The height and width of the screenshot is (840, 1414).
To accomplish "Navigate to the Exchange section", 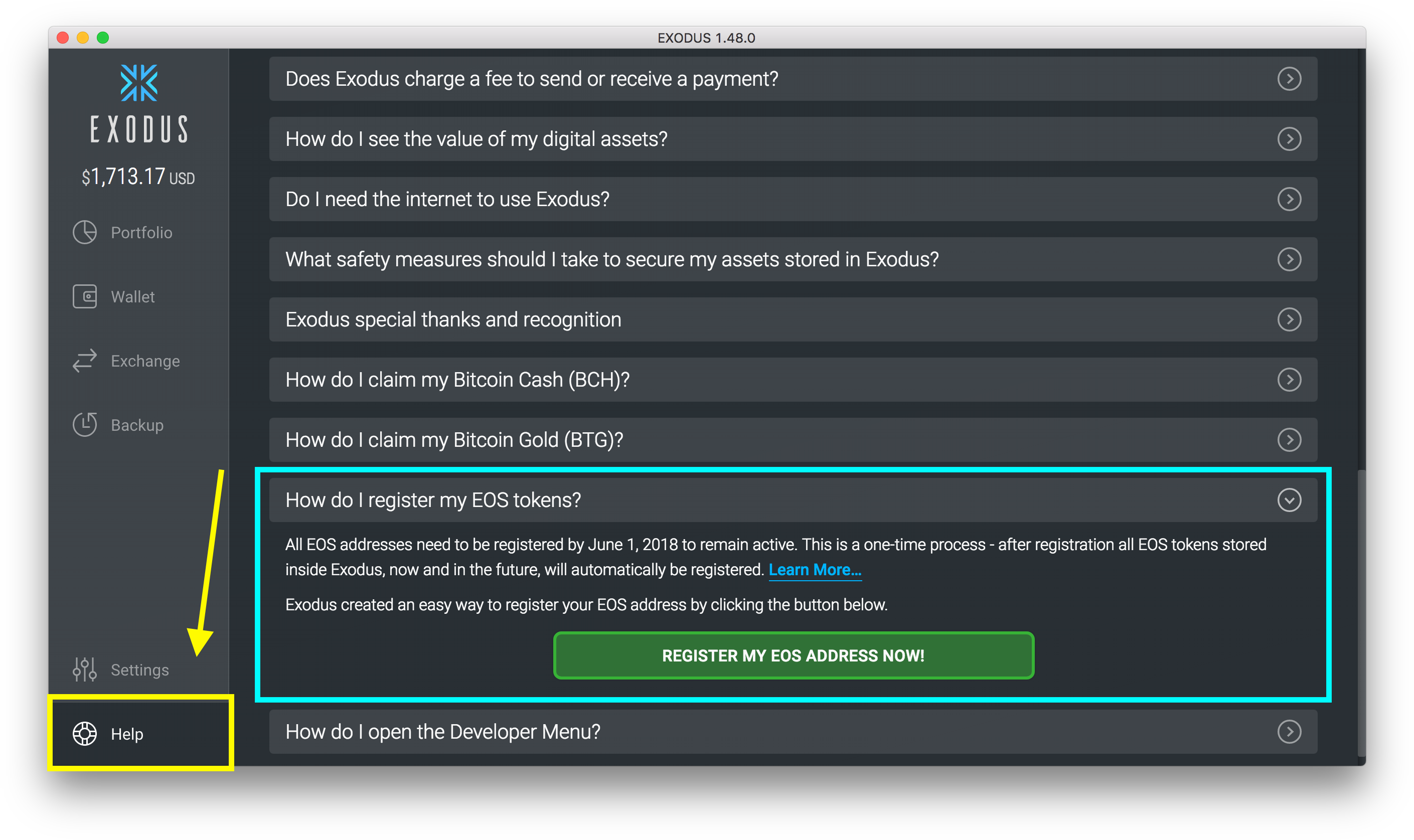I will pos(145,361).
